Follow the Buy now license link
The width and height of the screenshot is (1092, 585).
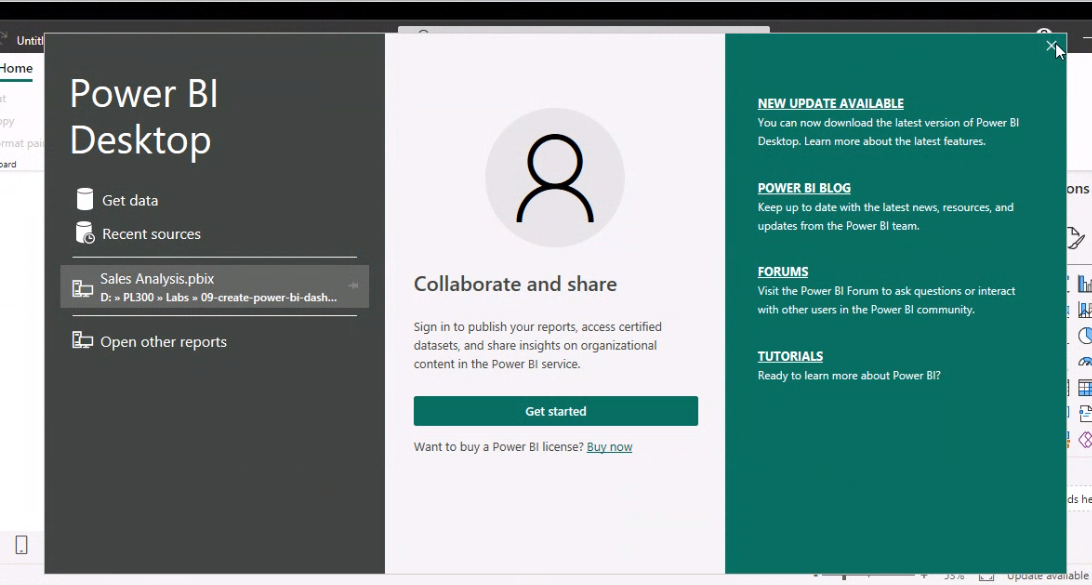point(609,447)
